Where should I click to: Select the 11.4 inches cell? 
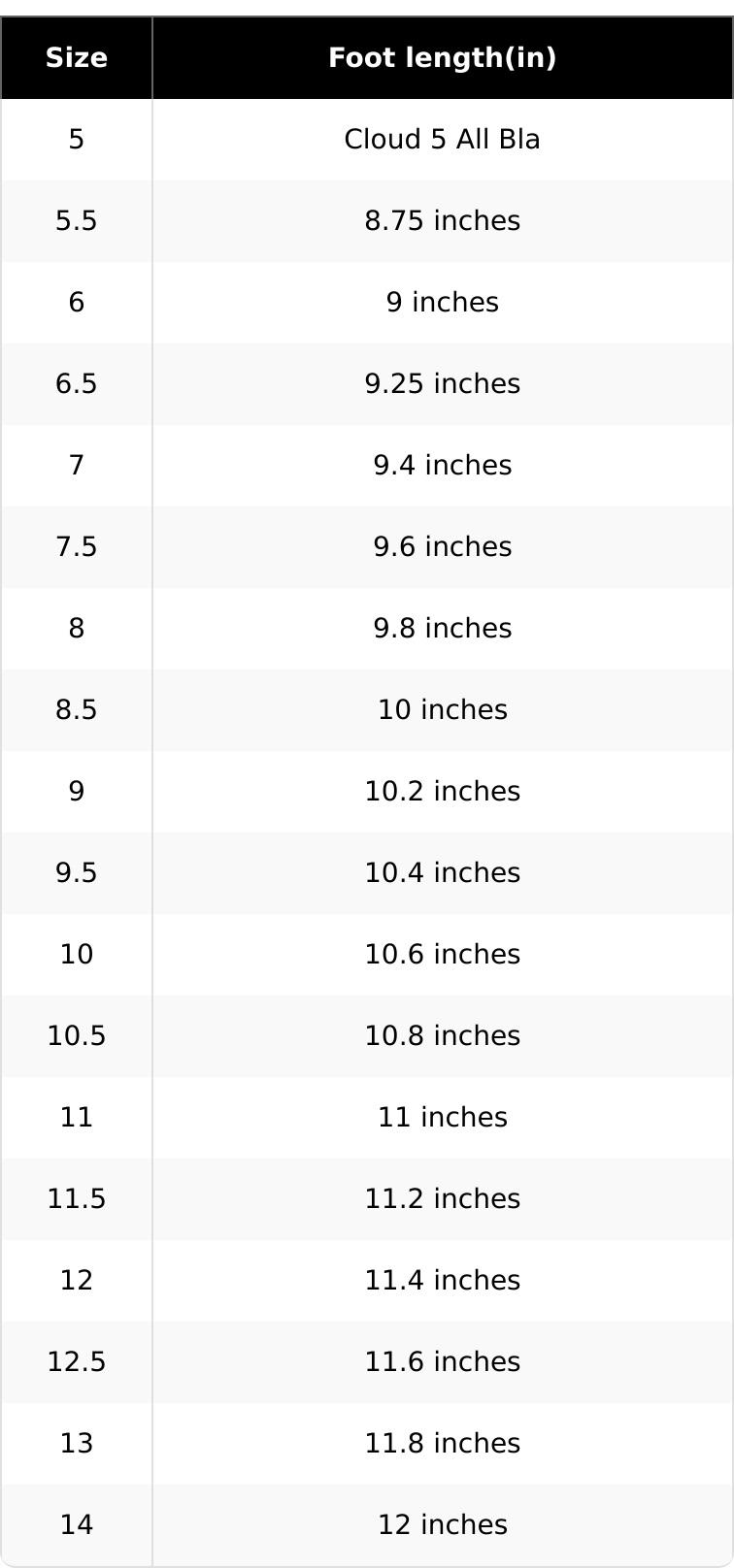click(442, 1281)
